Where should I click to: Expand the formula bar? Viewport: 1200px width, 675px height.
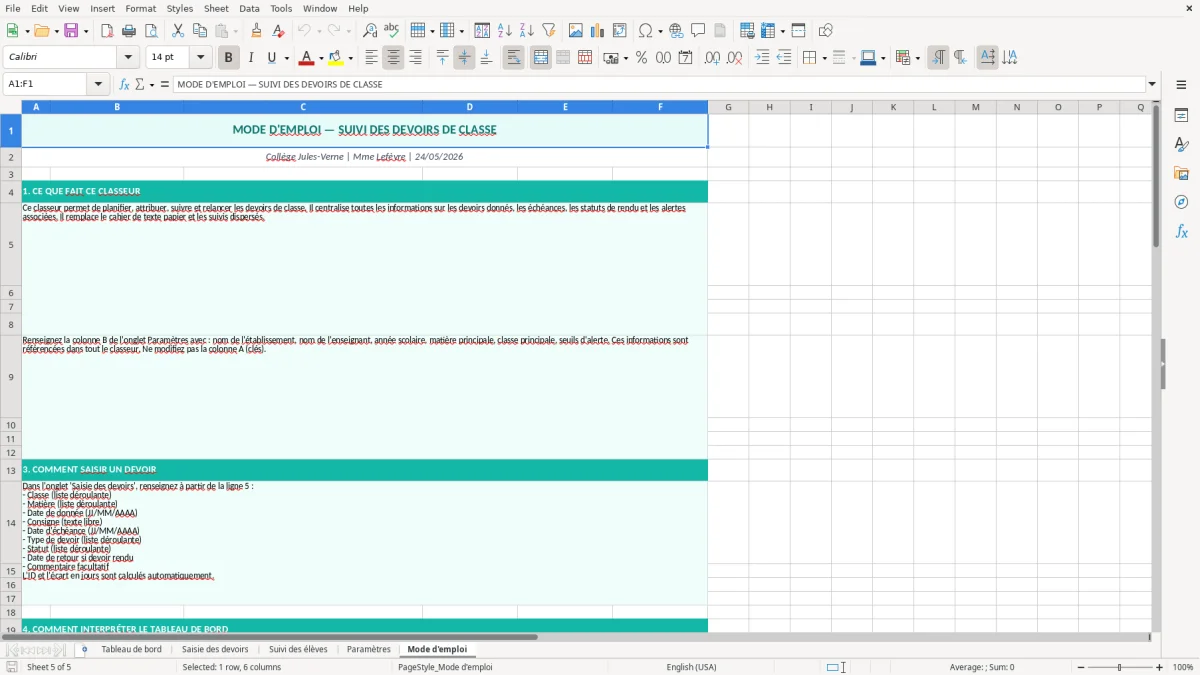point(1152,84)
